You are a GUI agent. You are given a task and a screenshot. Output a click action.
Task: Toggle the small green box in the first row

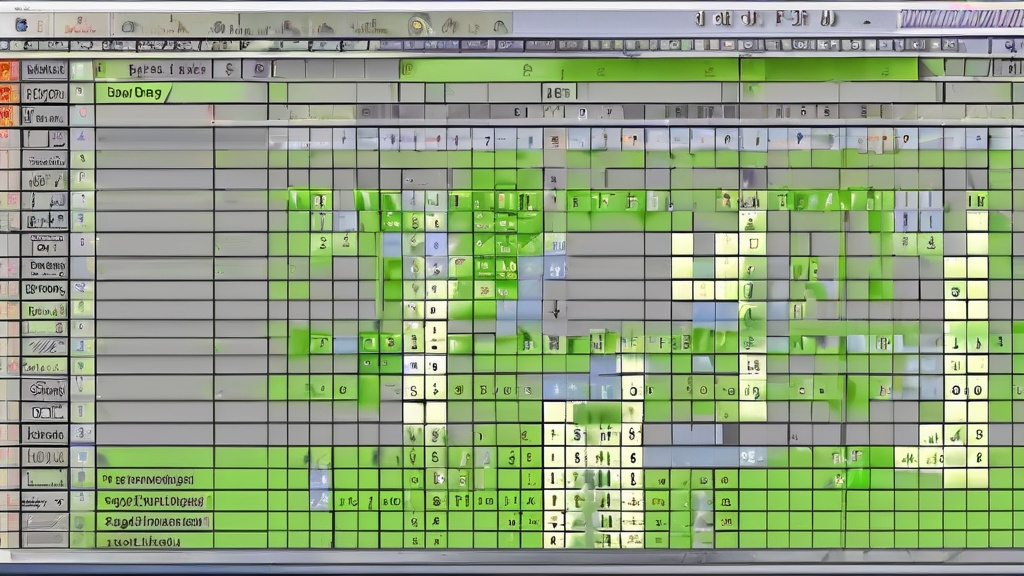point(81,70)
